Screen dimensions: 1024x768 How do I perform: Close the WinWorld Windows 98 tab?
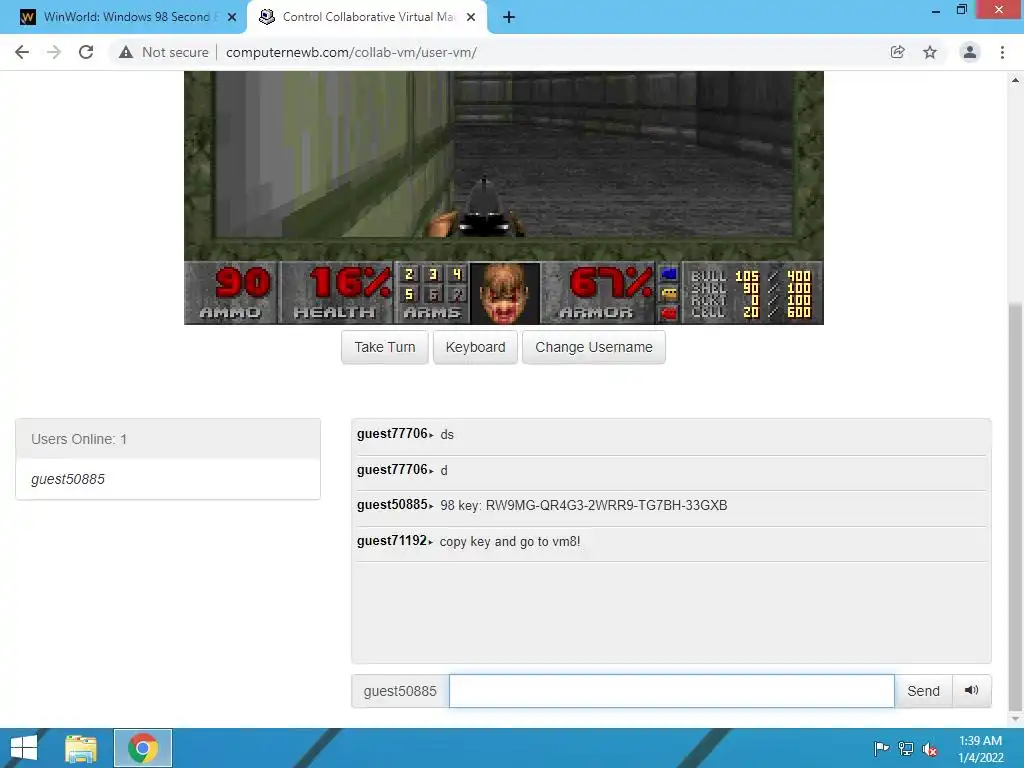pos(232,18)
